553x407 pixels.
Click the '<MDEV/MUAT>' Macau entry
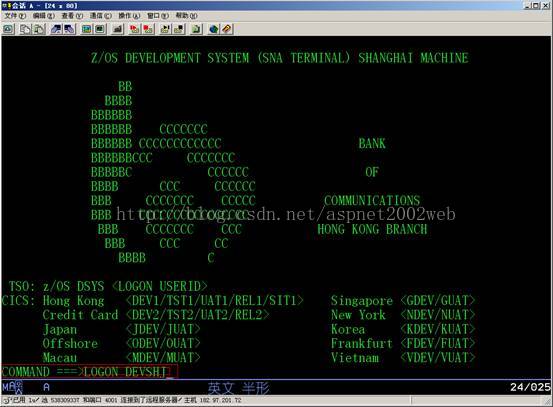pyautogui.click(x=163, y=358)
